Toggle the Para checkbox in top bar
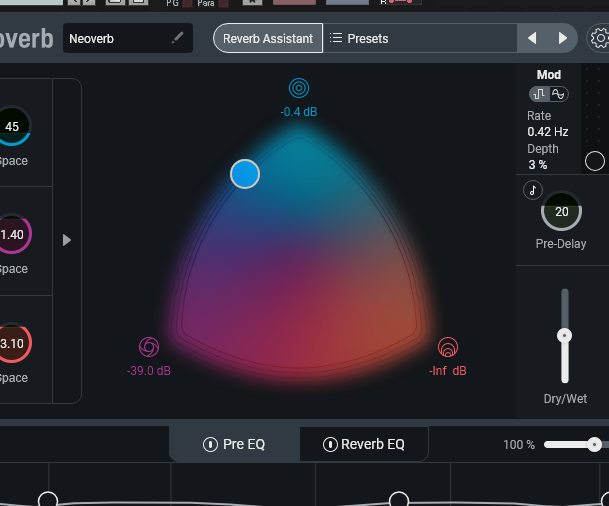Screen dimensions: 609x506 [x=223, y=3]
